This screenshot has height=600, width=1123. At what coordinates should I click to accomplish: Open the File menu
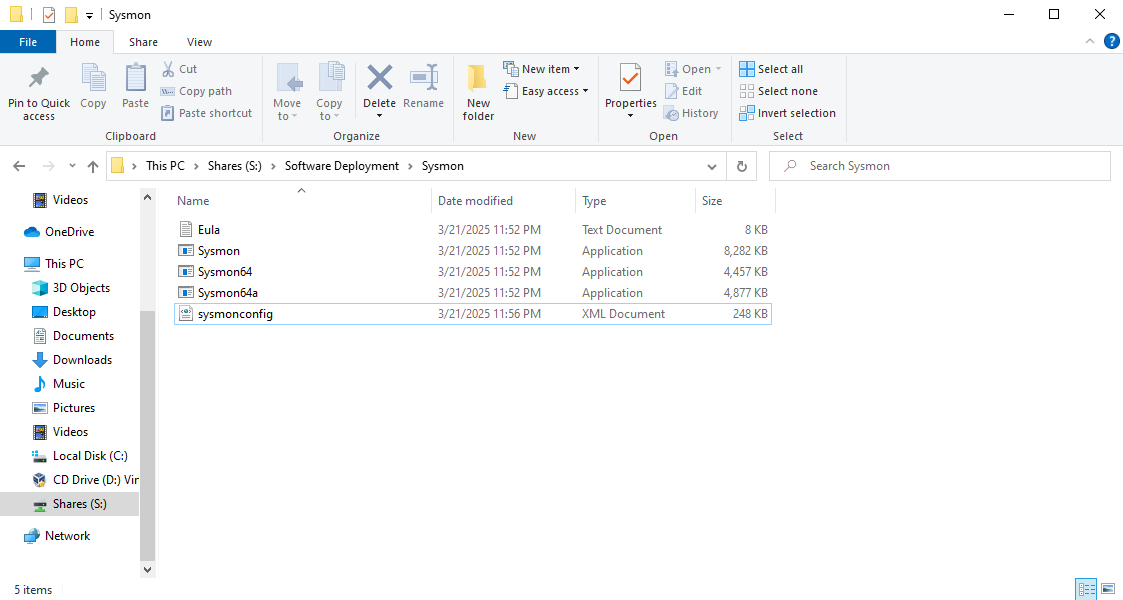(x=28, y=42)
